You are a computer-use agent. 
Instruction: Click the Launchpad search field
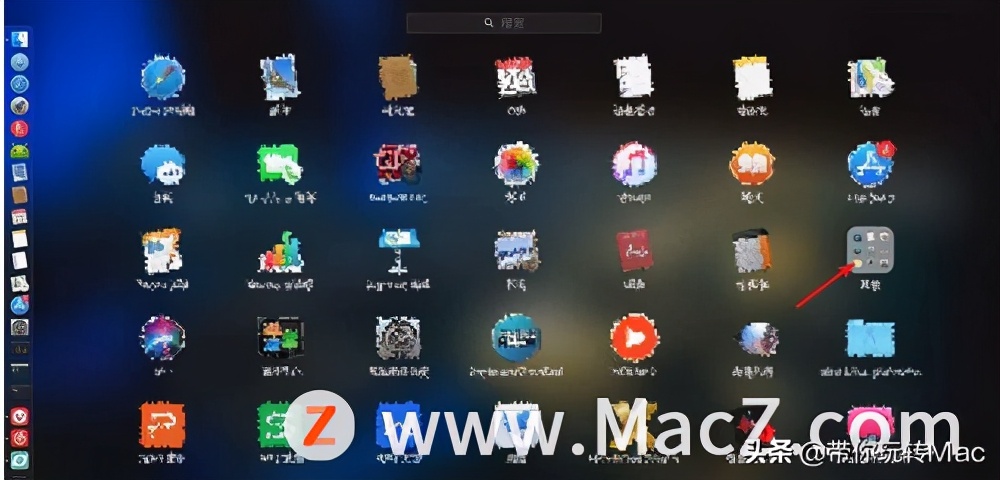[504, 23]
